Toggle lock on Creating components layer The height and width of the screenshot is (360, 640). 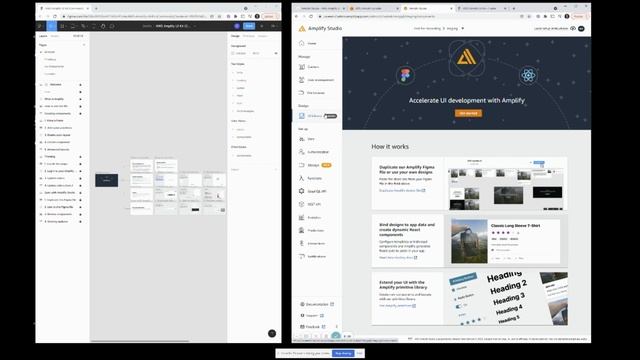(80, 113)
